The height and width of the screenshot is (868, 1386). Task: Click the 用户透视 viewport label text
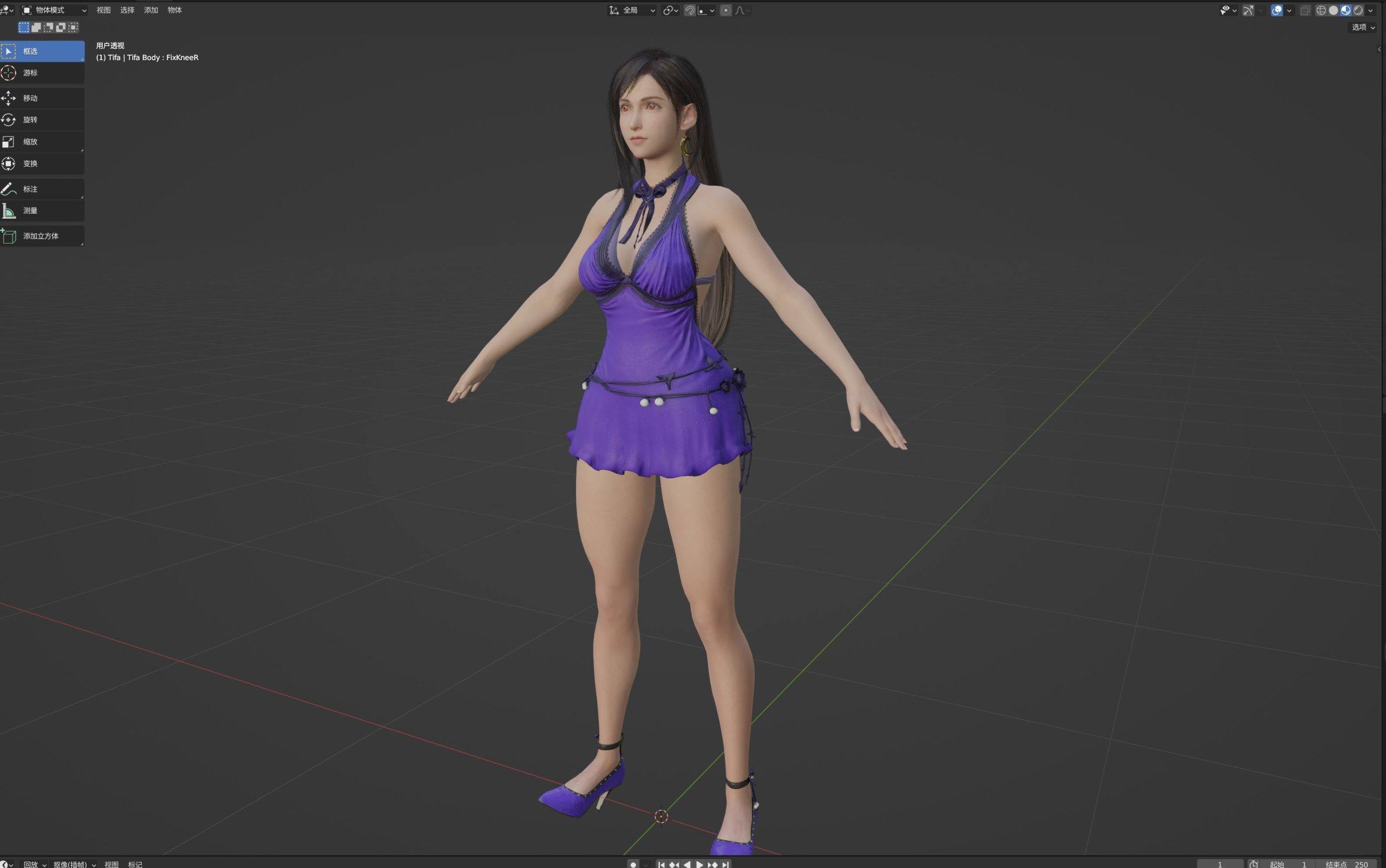pyautogui.click(x=110, y=45)
